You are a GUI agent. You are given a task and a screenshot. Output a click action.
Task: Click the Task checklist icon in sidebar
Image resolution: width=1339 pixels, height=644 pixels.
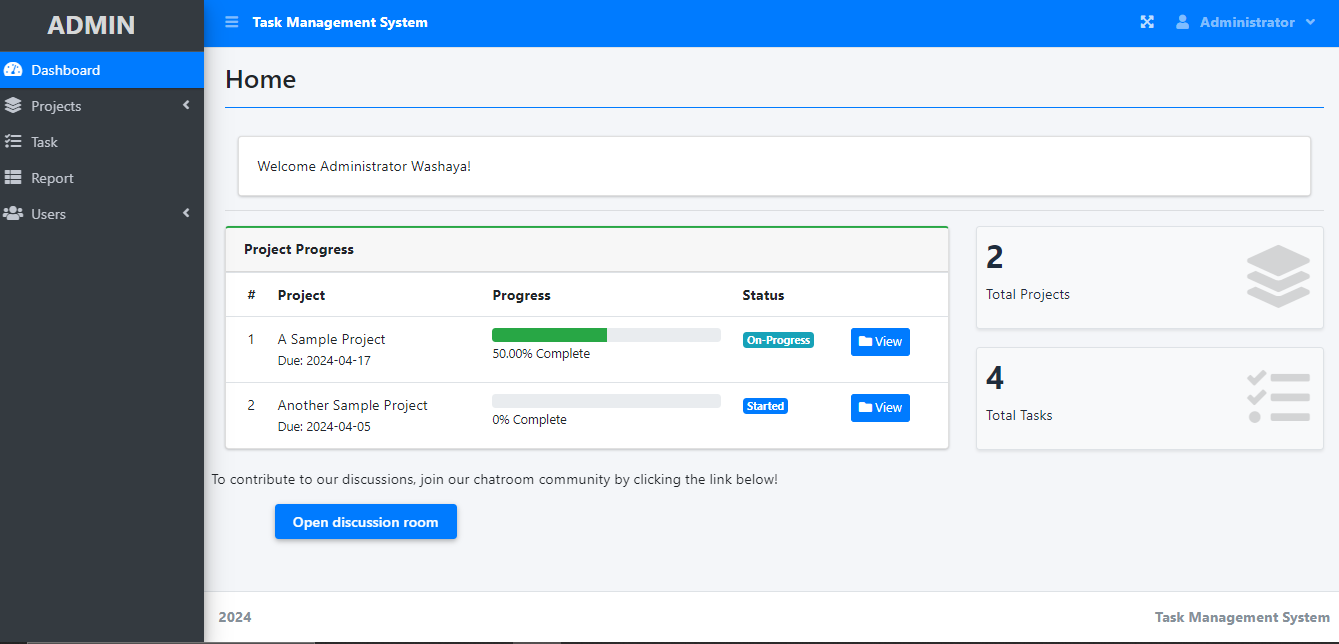13,142
